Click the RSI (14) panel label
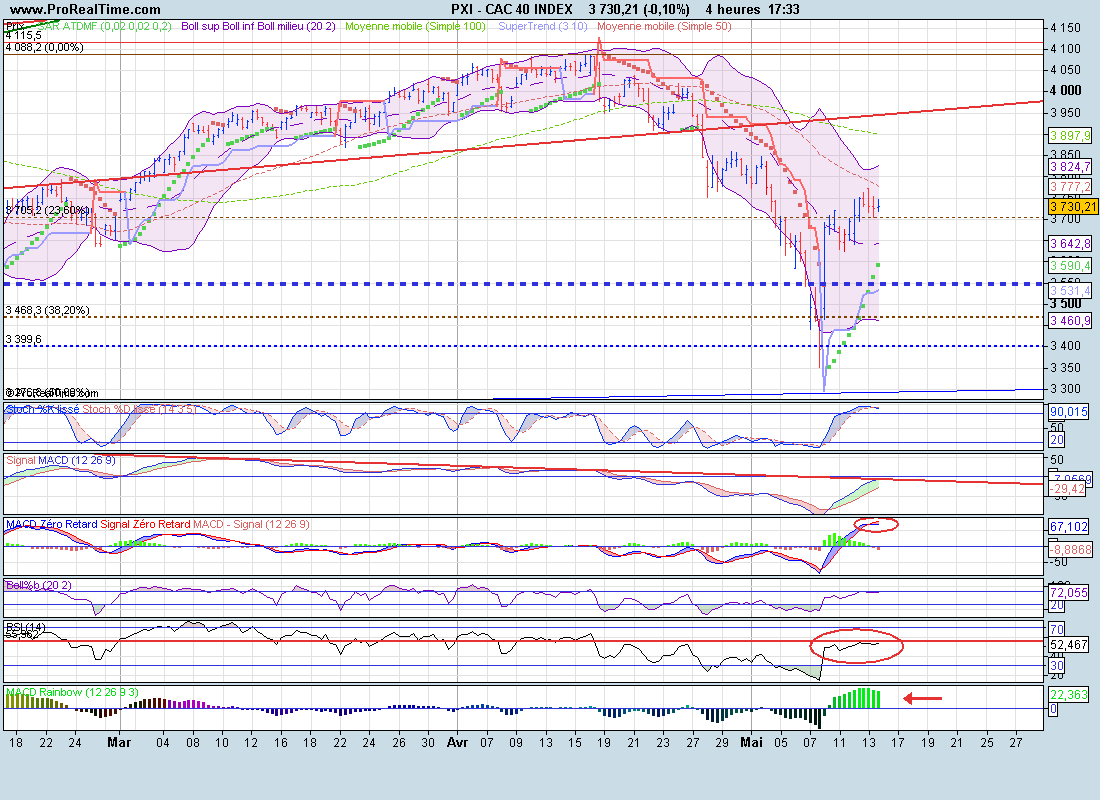 [26, 626]
